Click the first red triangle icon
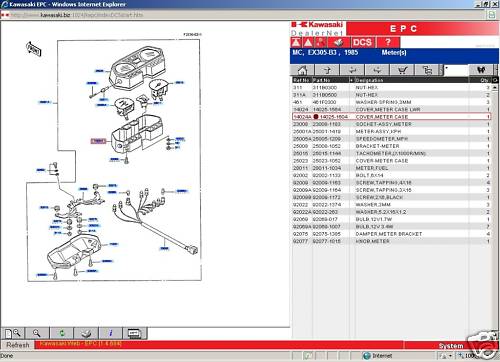 tap(296, 42)
